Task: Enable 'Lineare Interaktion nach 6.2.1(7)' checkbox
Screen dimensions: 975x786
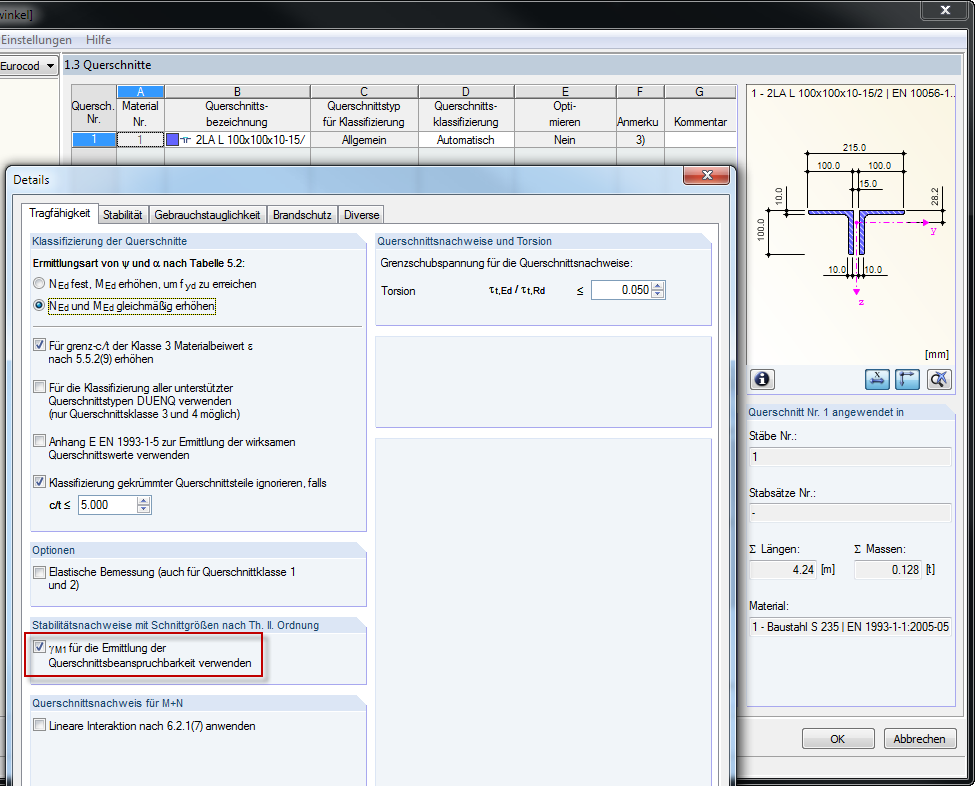Action: pos(40,725)
